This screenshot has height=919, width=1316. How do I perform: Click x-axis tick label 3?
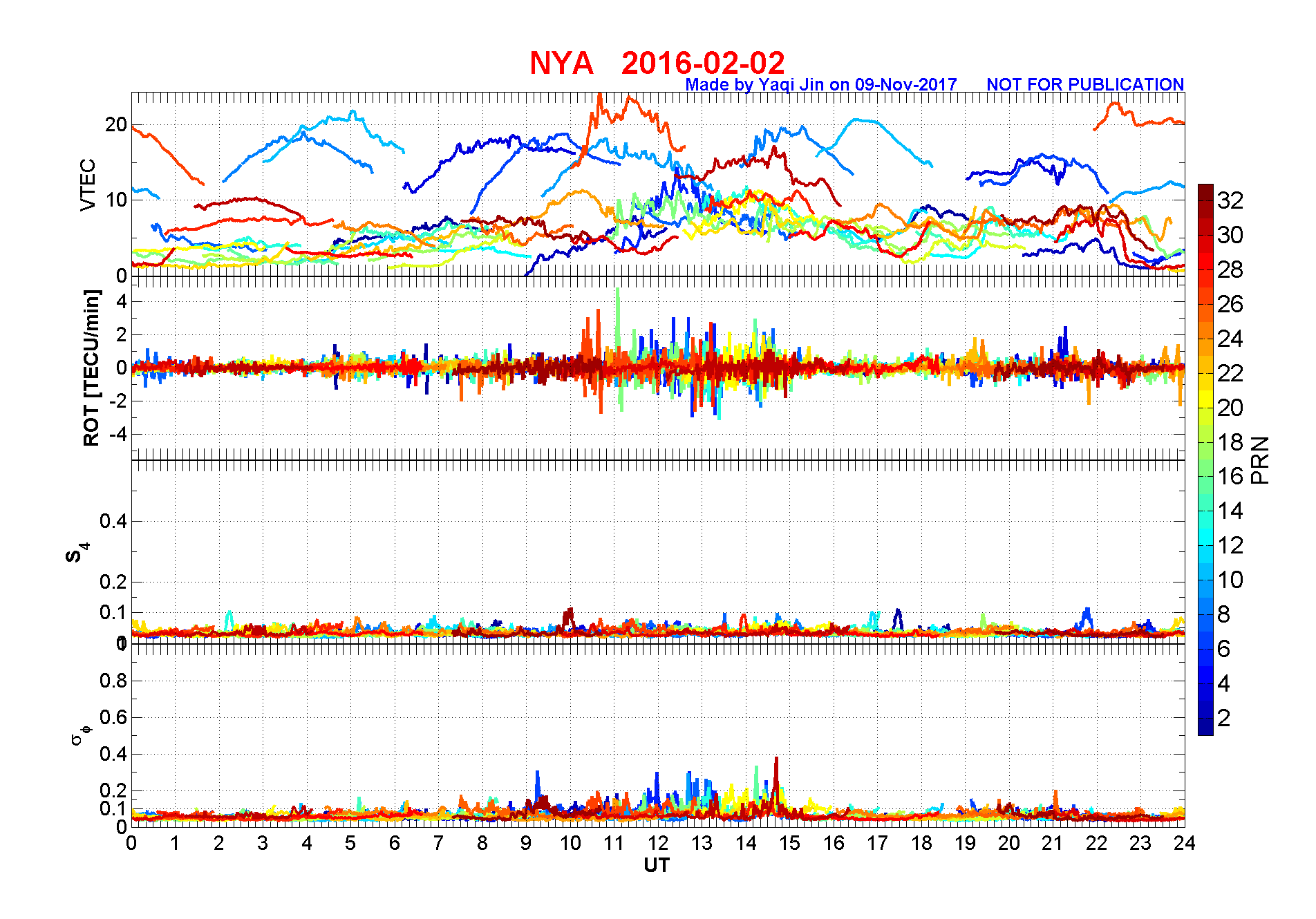click(x=263, y=843)
